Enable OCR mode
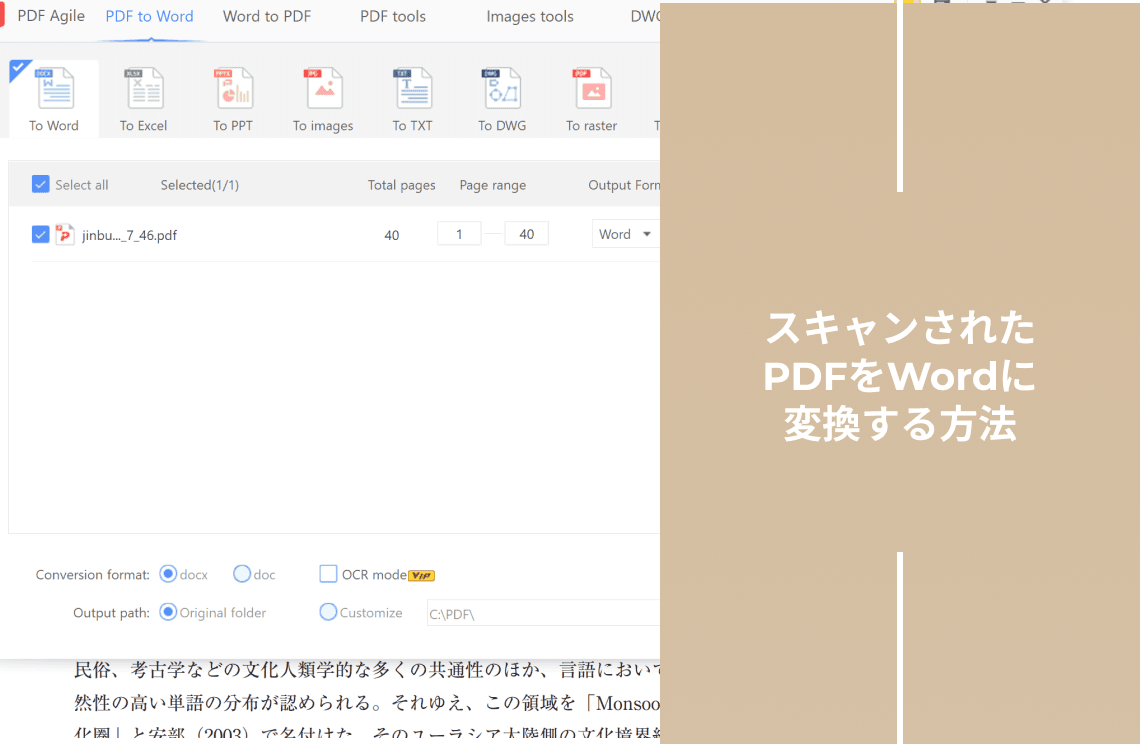This screenshot has width=1140, height=744. [x=328, y=574]
